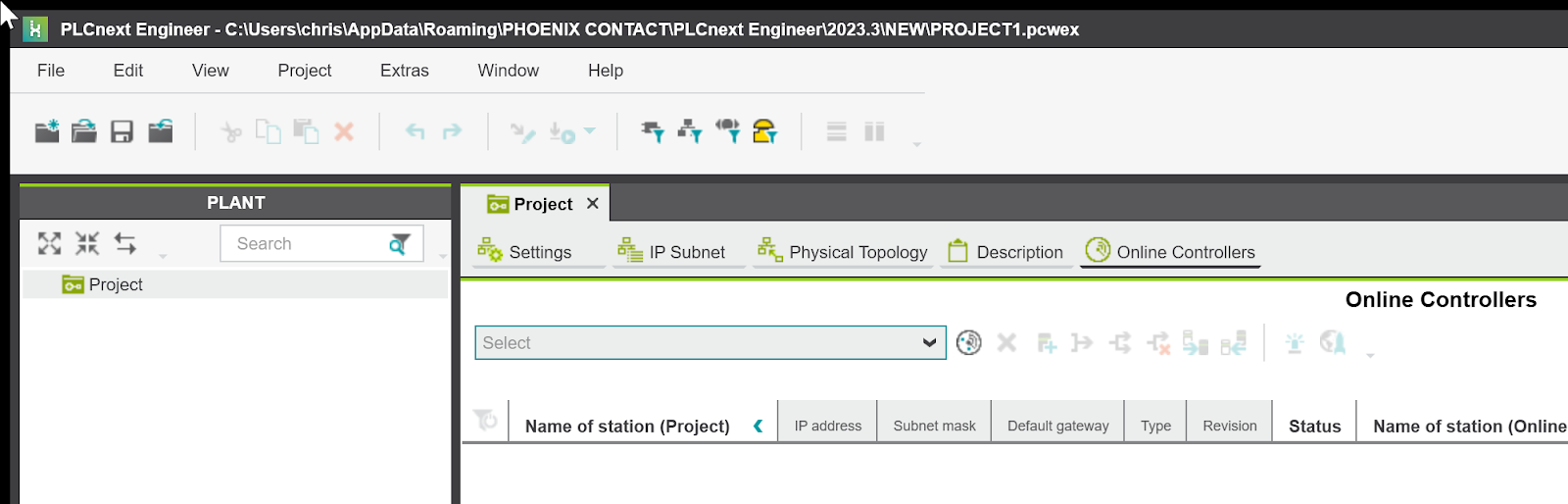Switch to the Description tab
The width and height of the screenshot is (1568, 504).
(x=1005, y=252)
